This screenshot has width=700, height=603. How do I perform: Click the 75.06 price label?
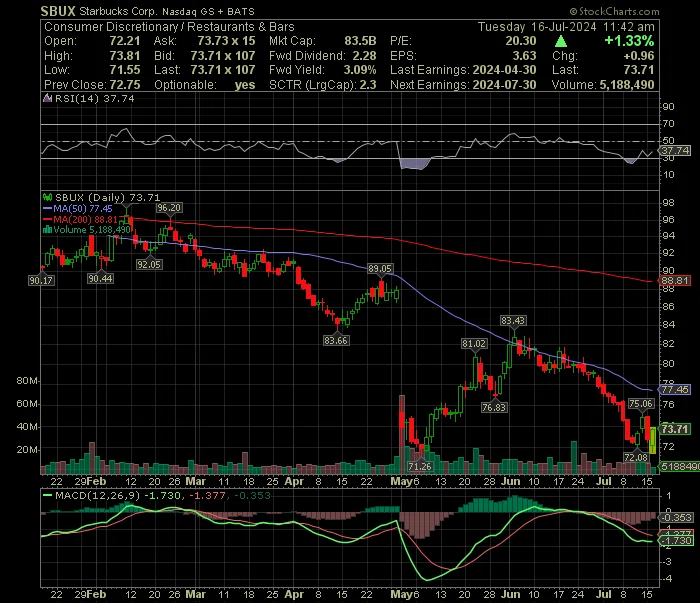641,404
